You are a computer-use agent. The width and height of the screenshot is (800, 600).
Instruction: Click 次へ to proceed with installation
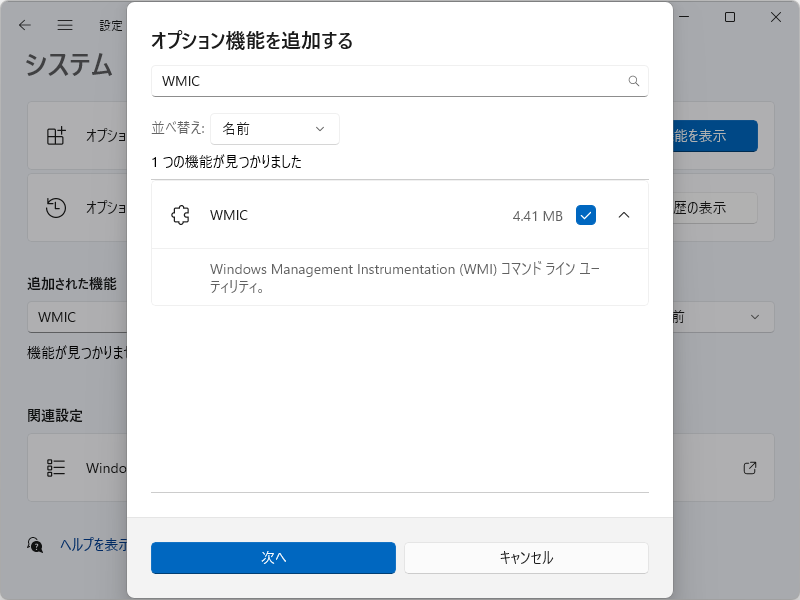[274, 557]
